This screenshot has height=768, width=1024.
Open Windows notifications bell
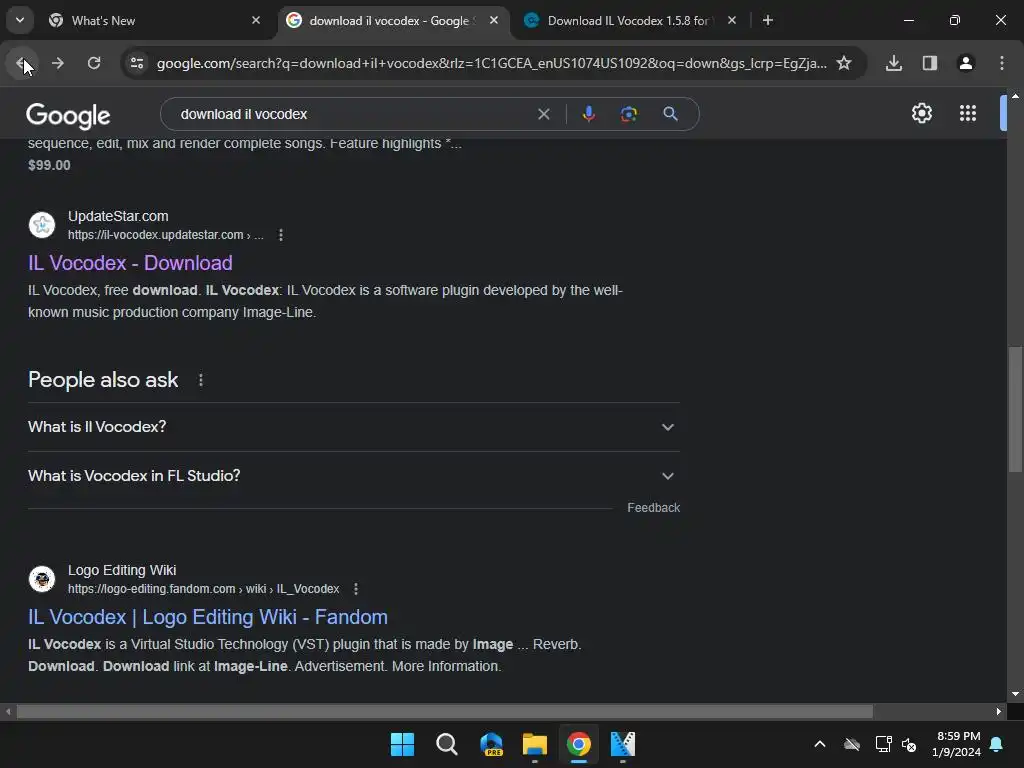997,744
